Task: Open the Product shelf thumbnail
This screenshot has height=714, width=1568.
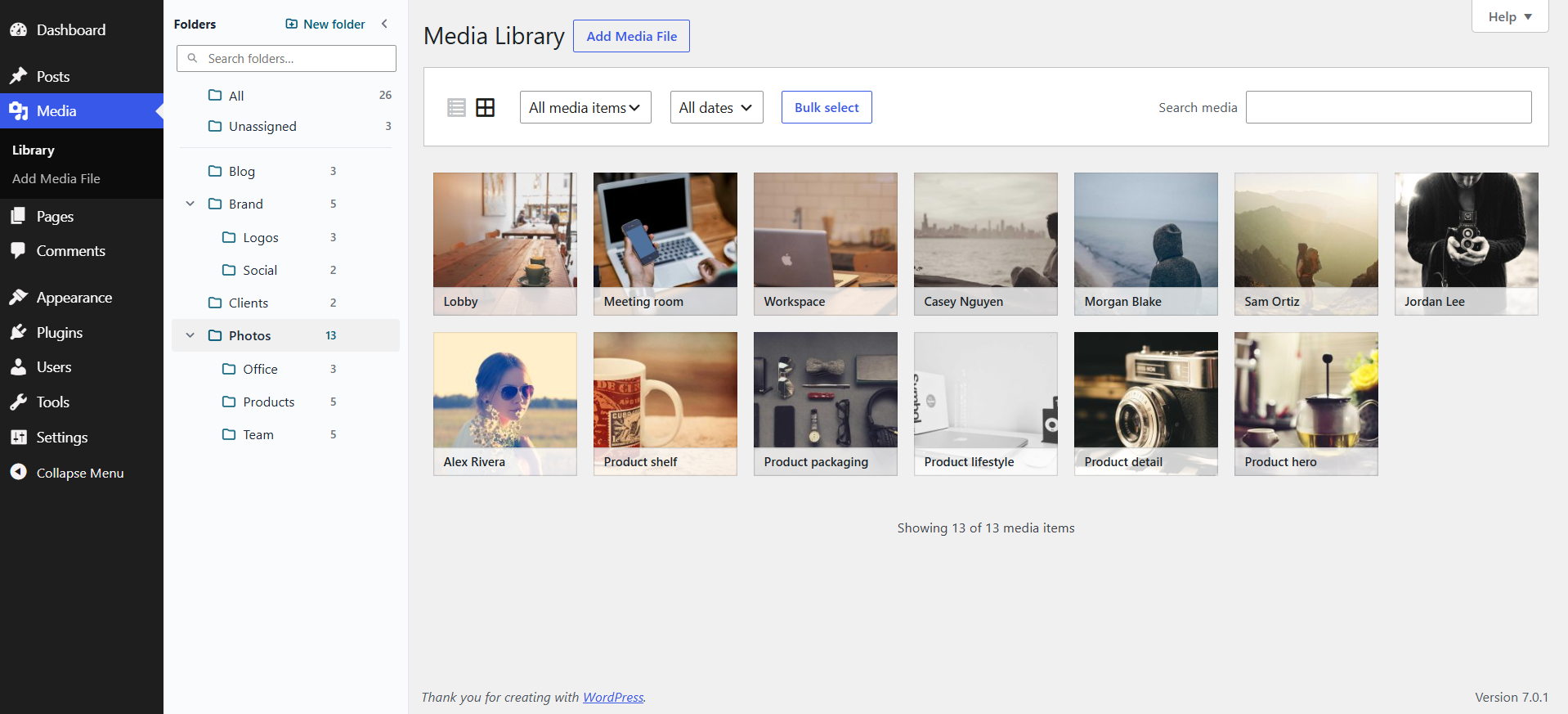Action: (x=665, y=404)
